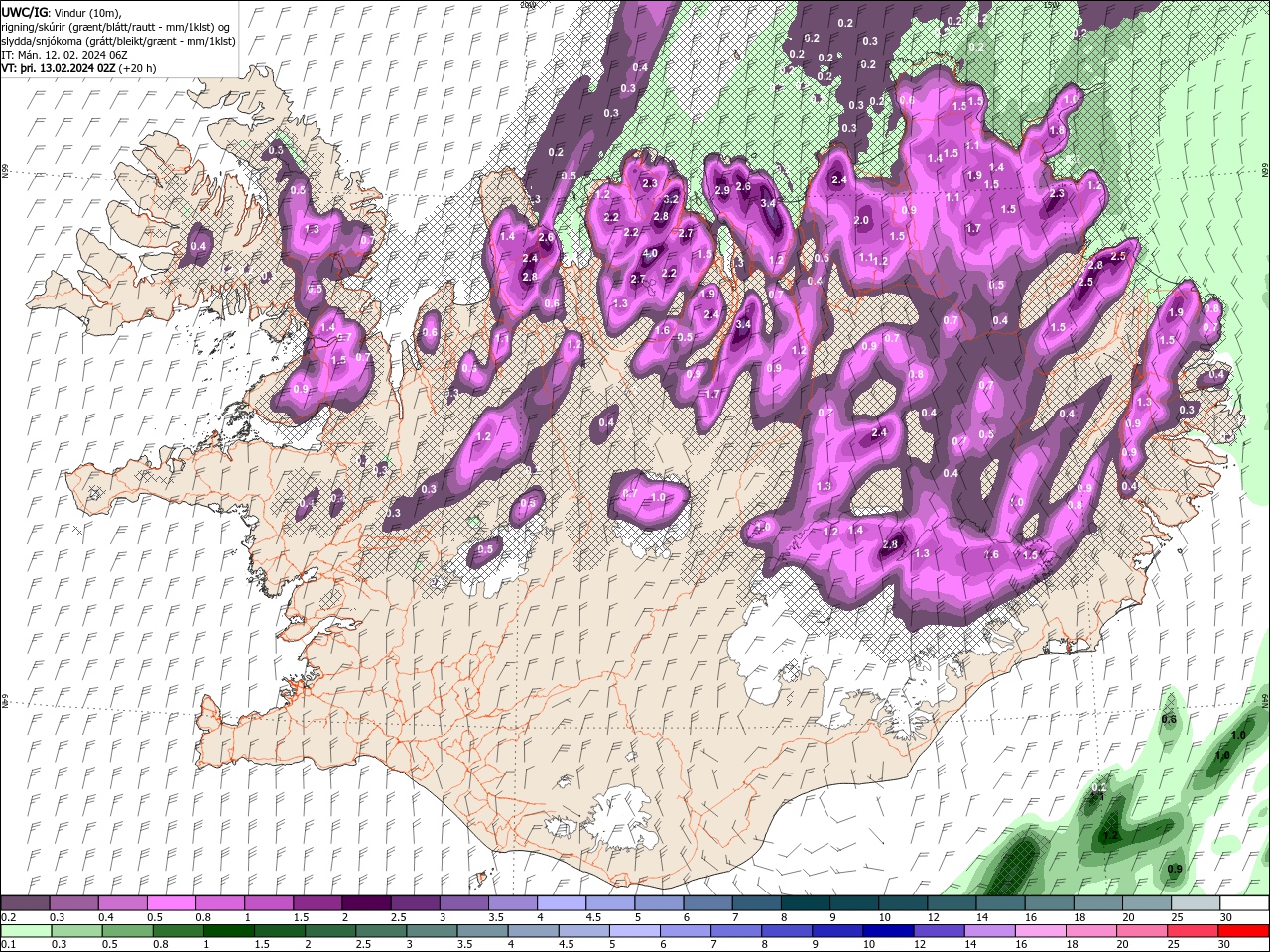Click the darkest purple 2 mm snow legend swatch
Screen dimensions: 1270x952
pyautogui.click(x=366, y=903)
